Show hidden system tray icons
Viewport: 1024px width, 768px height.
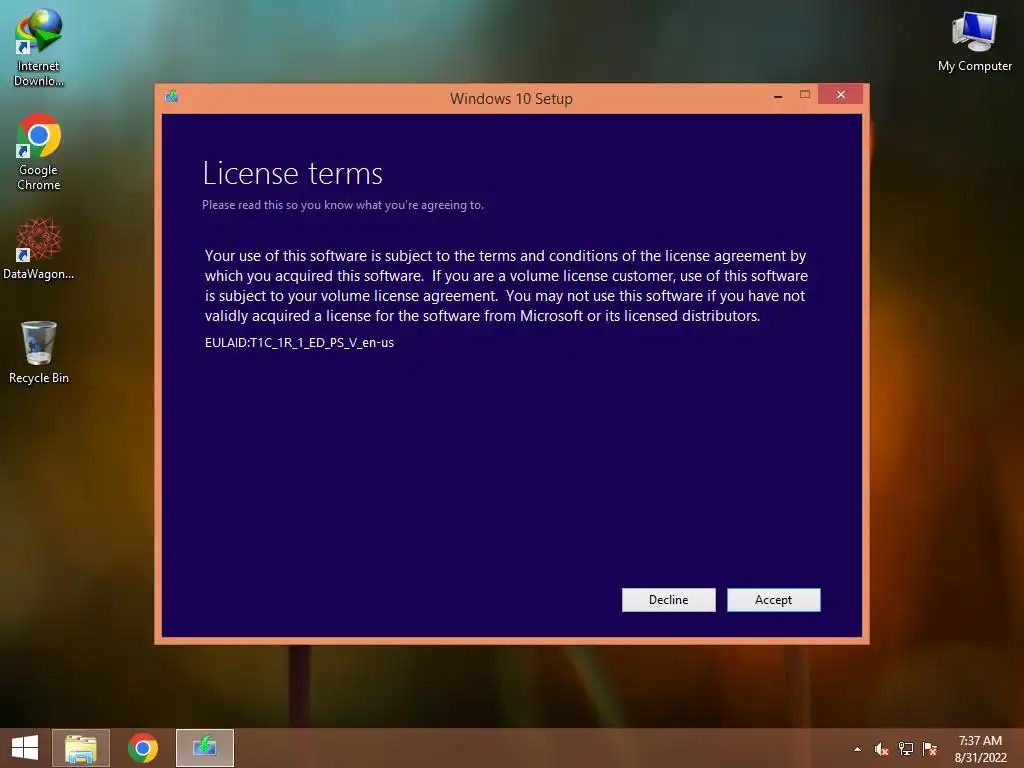(x=857, y=749)
